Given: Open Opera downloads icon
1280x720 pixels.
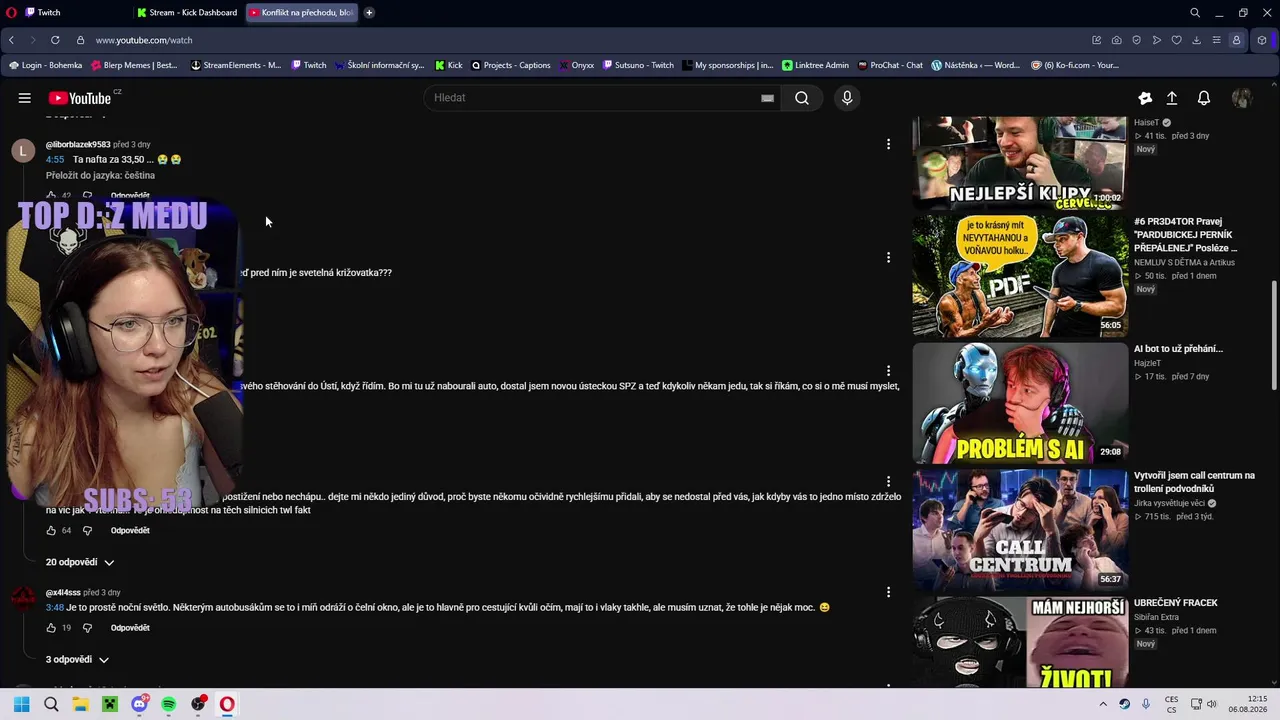Looking at the screenshot, I should point(1196,40).
